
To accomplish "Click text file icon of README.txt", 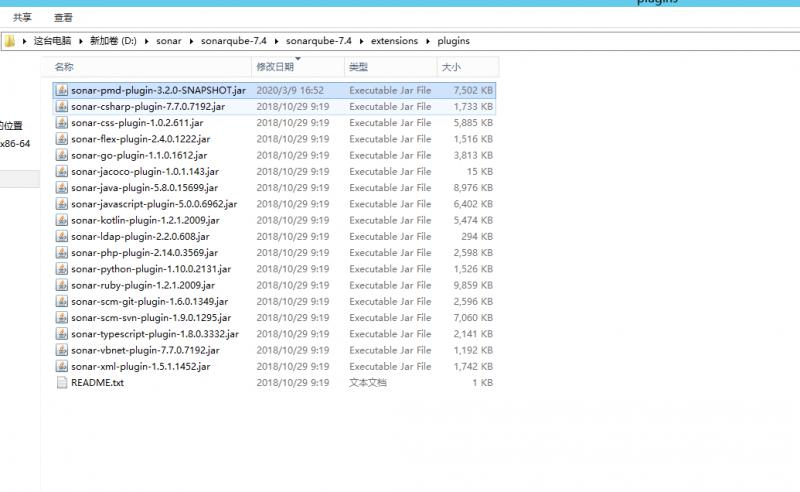I will tap(62, 383).
